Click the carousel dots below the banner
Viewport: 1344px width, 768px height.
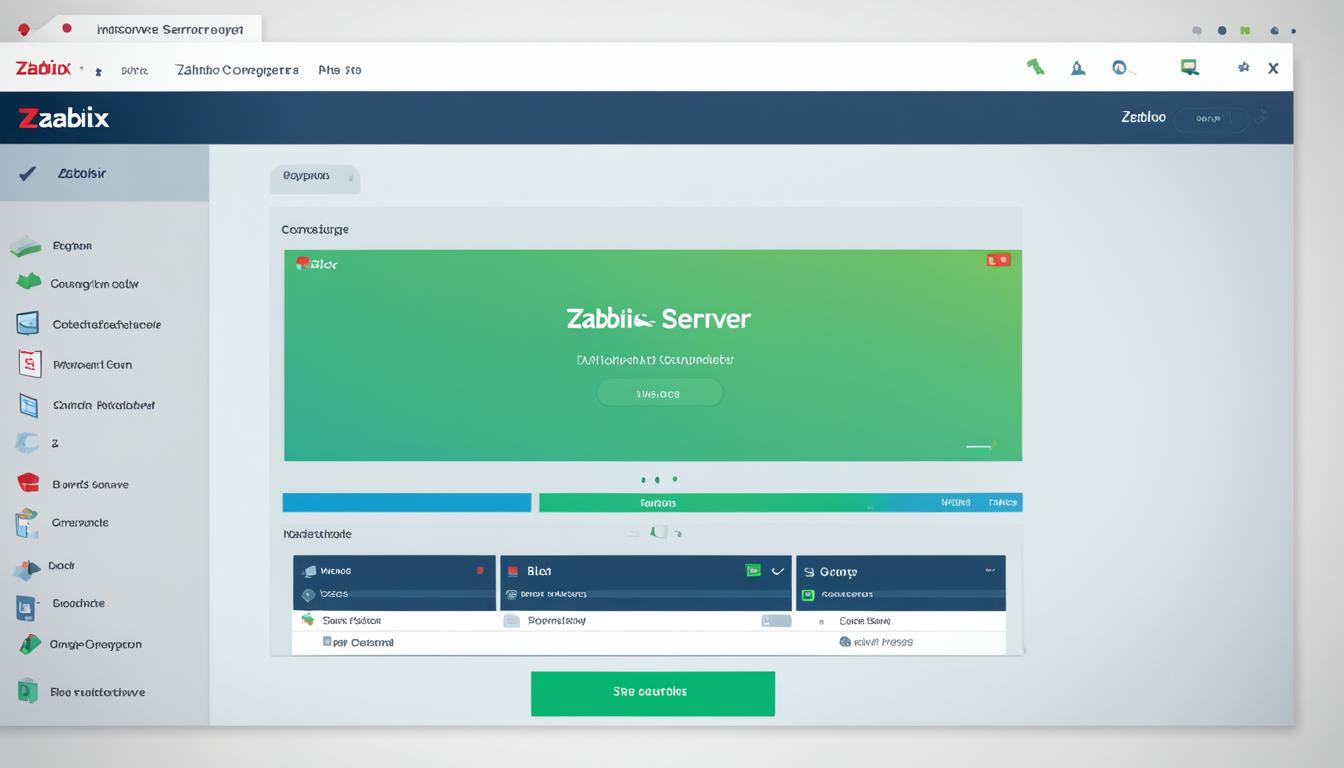(658, 480)
